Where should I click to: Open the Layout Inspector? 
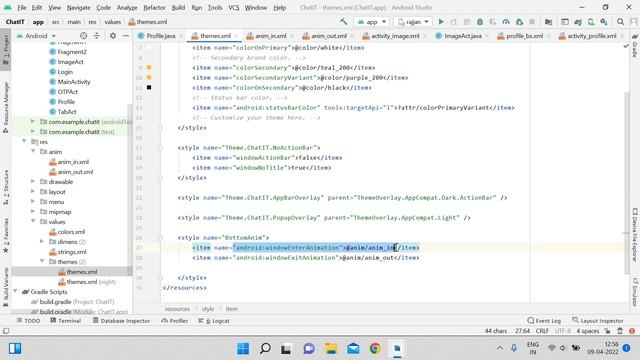(598, 320)
